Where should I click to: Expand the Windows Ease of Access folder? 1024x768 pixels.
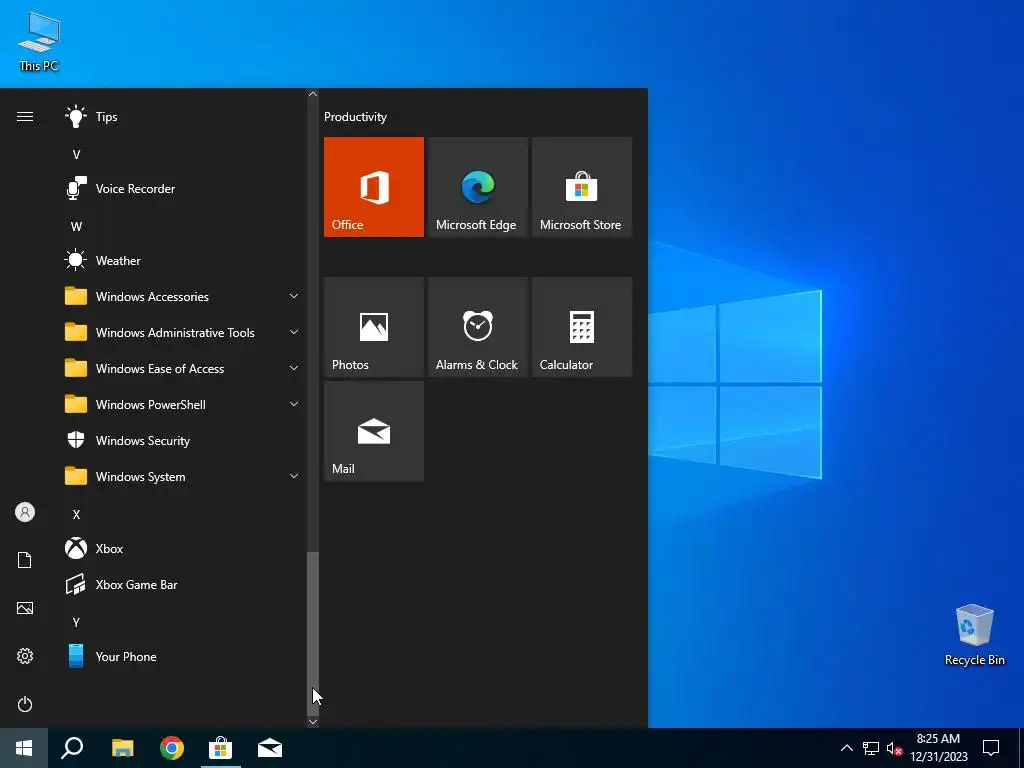180,368
